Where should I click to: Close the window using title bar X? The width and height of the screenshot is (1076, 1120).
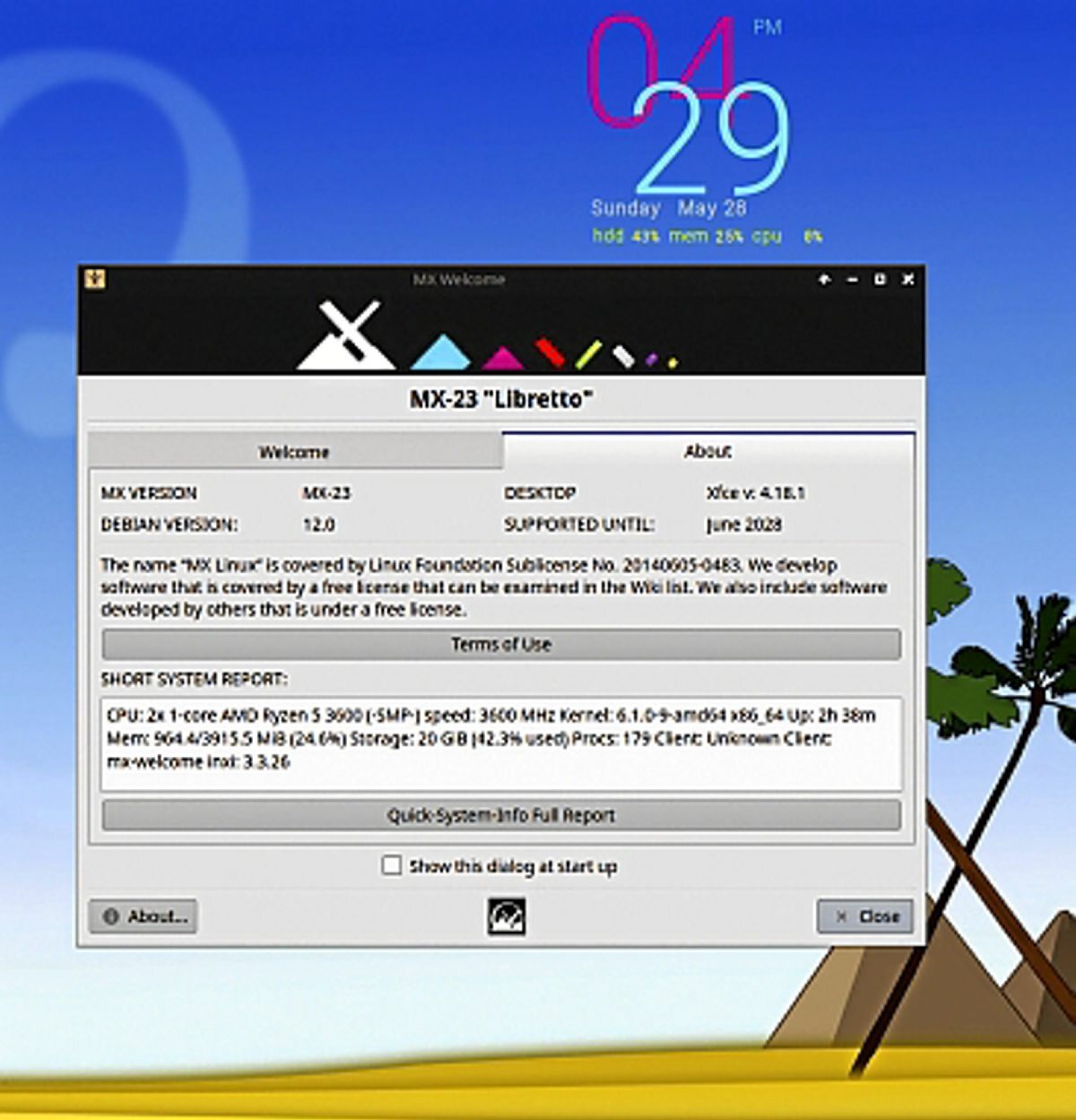907,280
